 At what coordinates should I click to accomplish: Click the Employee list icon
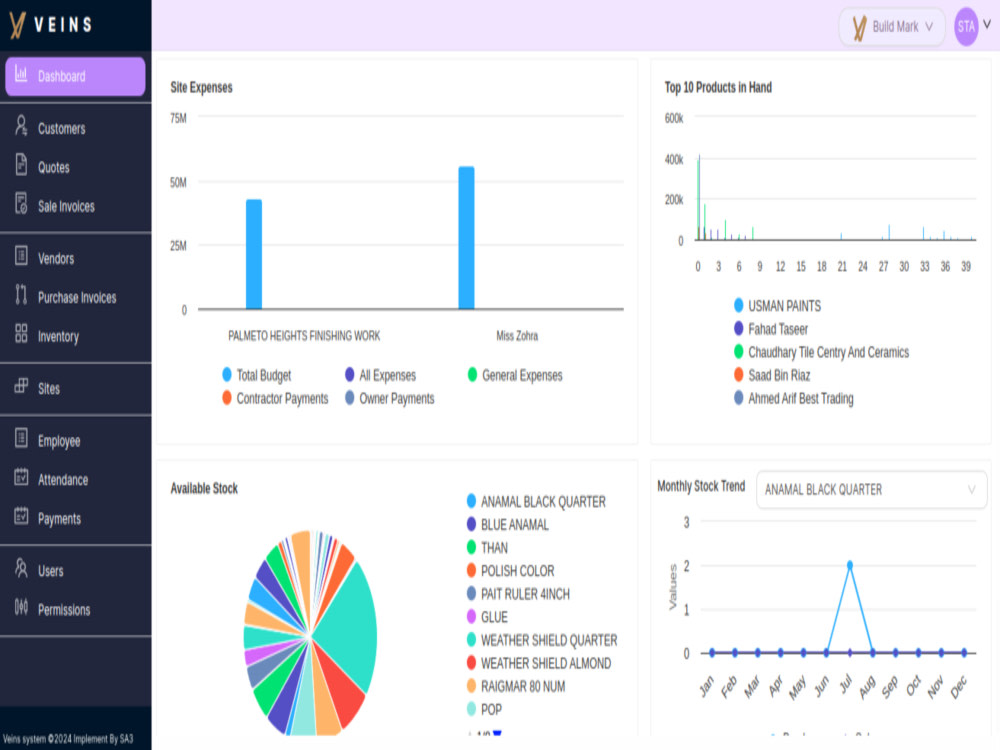tap(21, 438)
